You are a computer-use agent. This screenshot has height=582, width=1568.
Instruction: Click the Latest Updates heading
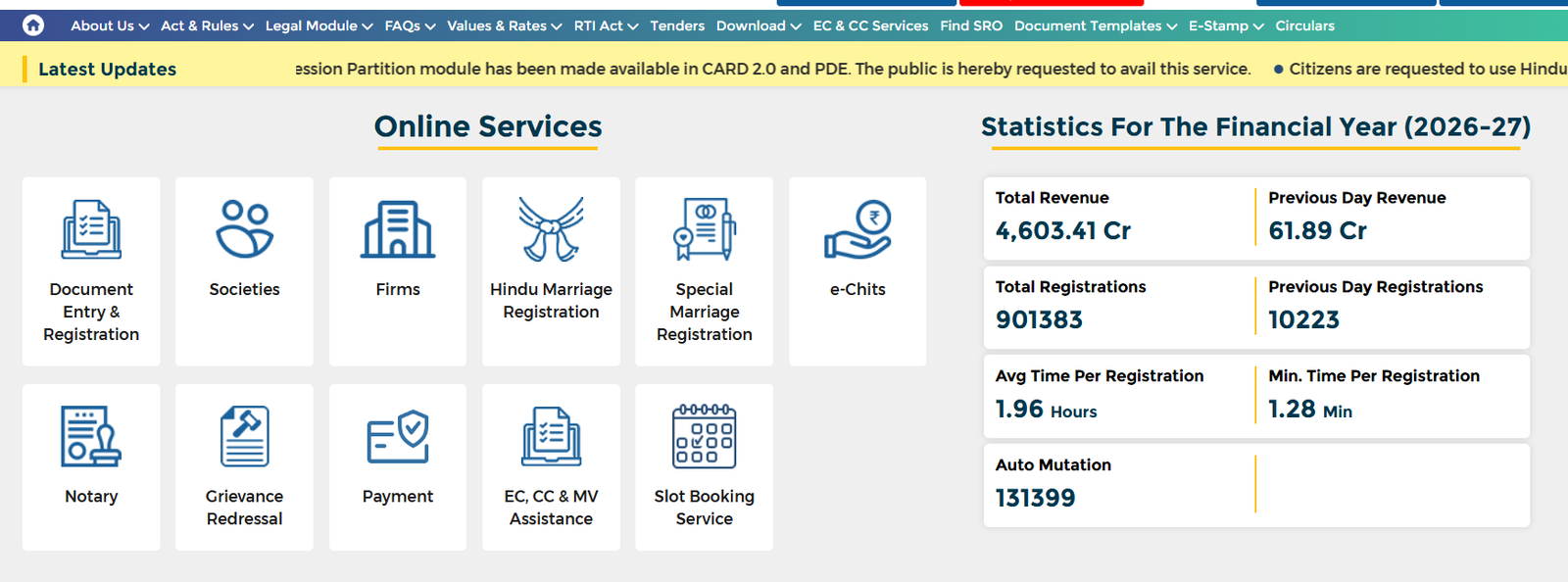[108, 69]
